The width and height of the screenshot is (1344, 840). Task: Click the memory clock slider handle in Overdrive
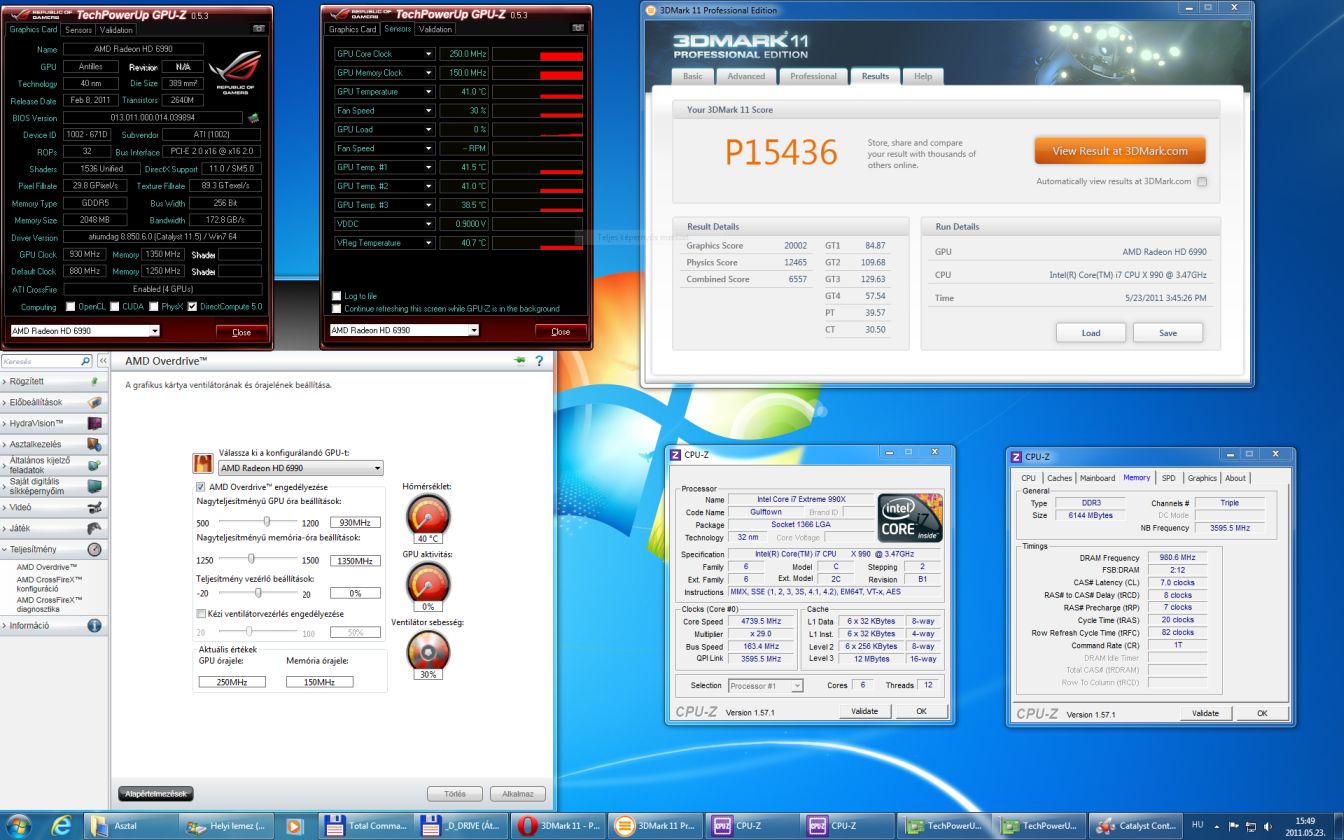click(x=250, y=559)
